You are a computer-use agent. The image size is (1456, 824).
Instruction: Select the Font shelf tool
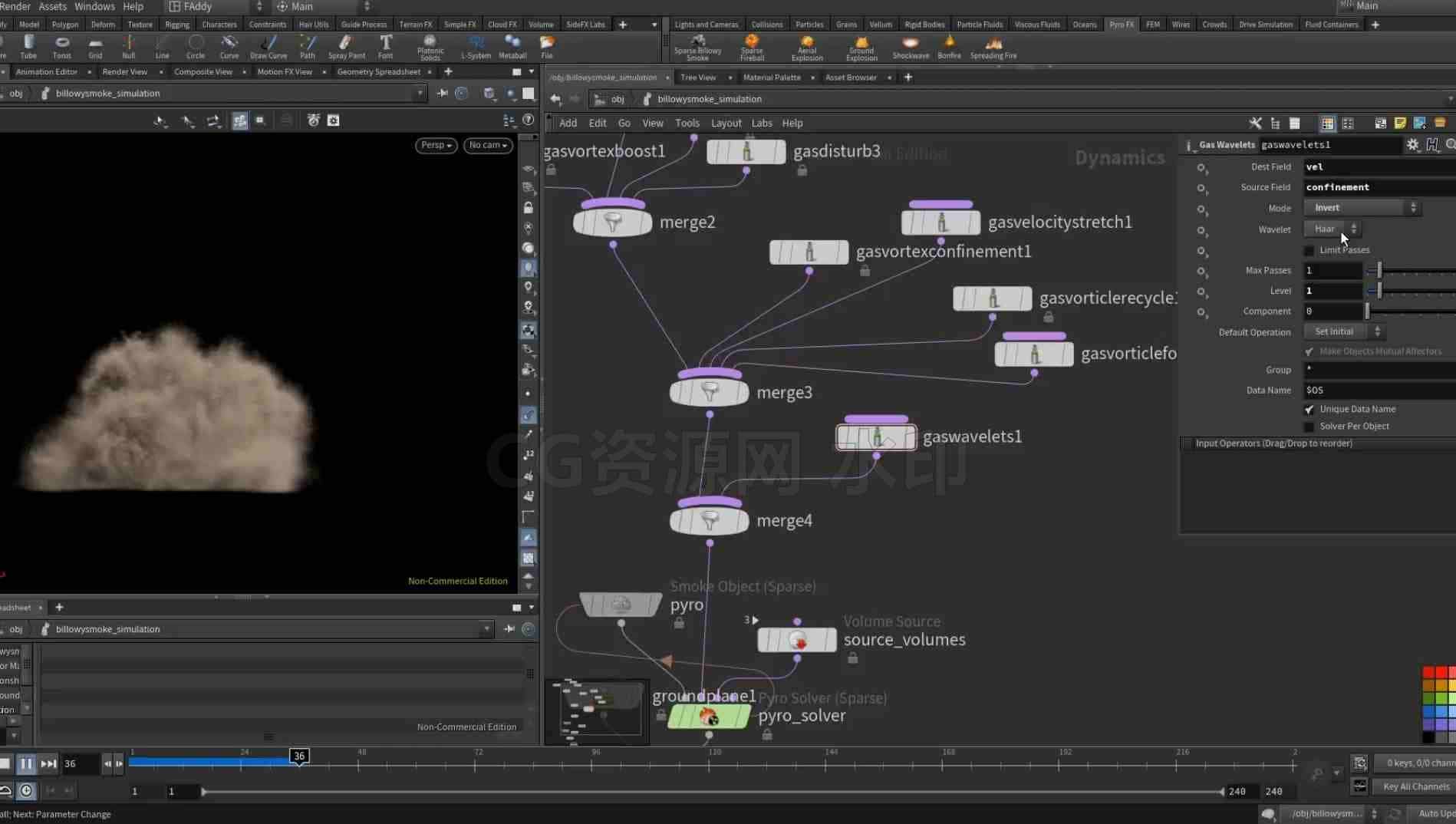click(x=386, y=47)
